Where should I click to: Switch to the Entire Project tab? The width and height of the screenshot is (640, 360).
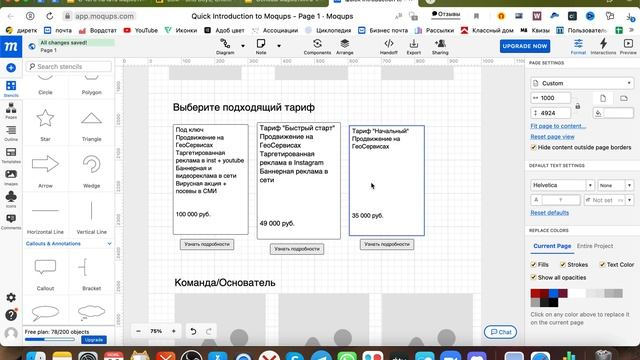coord(595,246)
